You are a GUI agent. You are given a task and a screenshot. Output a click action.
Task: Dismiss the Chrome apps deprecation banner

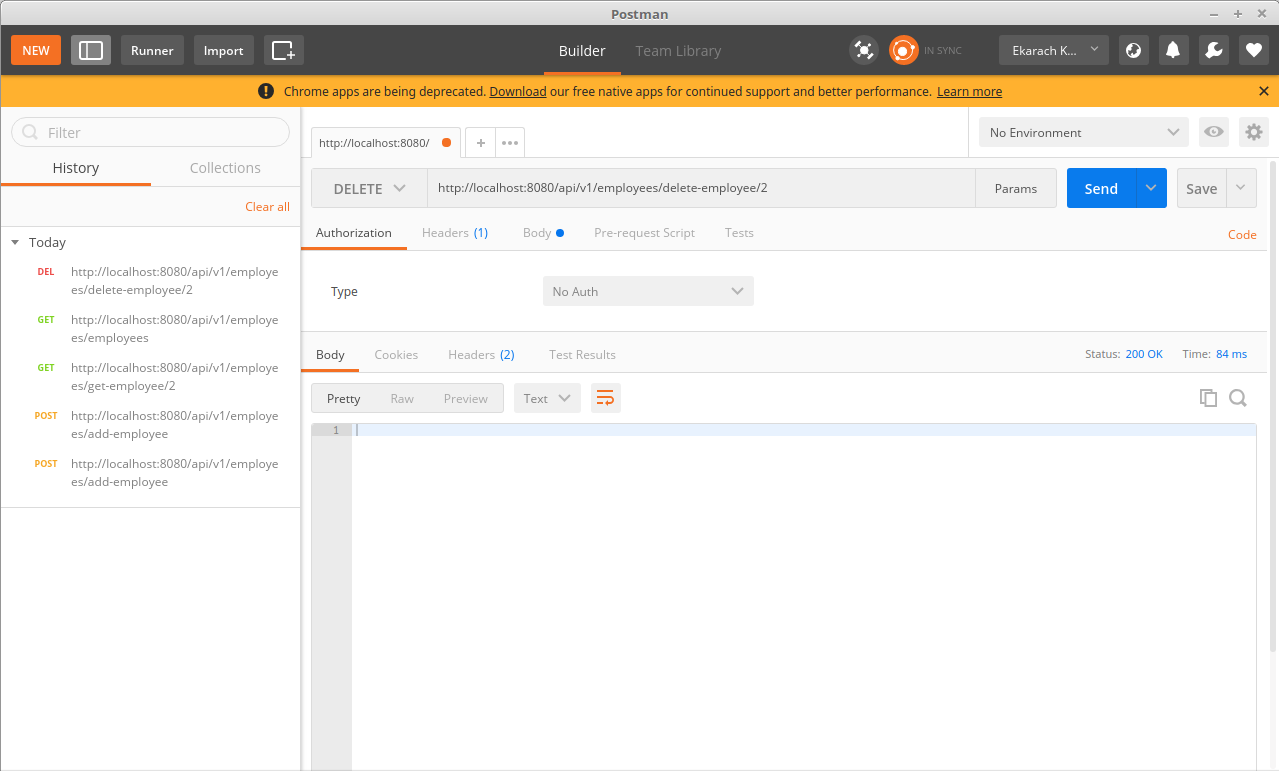coord(1264,91)
